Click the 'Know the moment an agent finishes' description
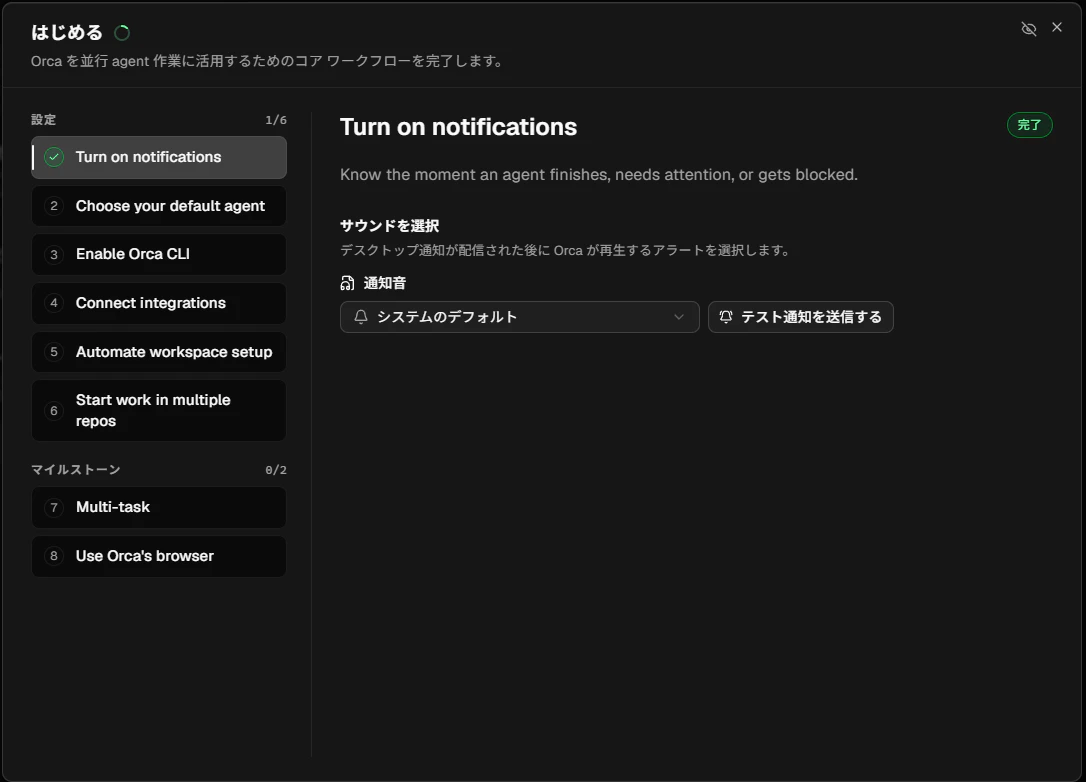The image size is (1086, 782). [x=598, y=175]
